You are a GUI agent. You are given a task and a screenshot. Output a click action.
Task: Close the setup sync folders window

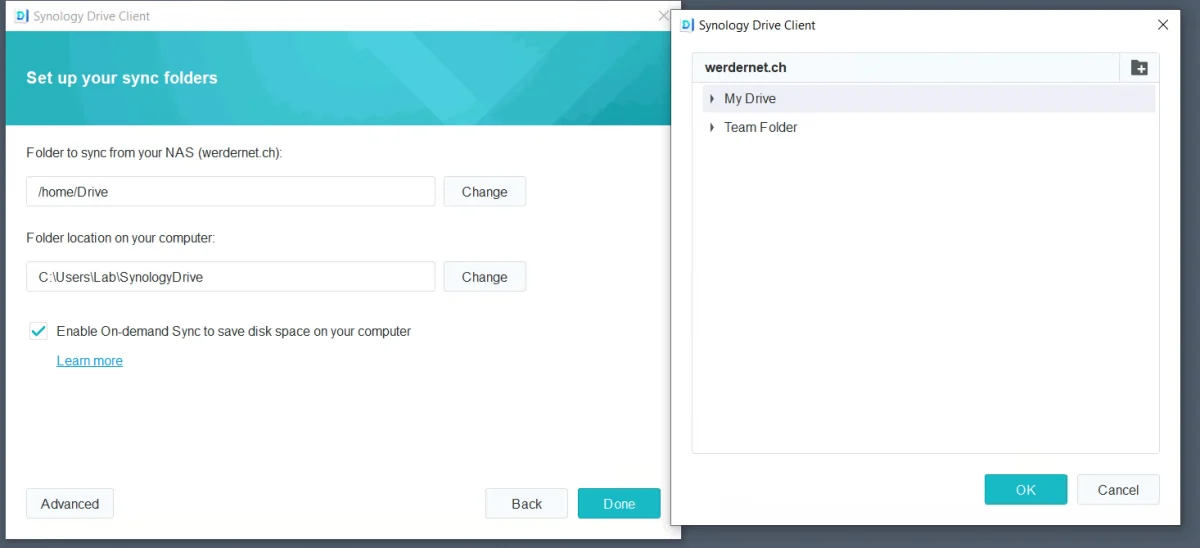(x=664, y=16)
